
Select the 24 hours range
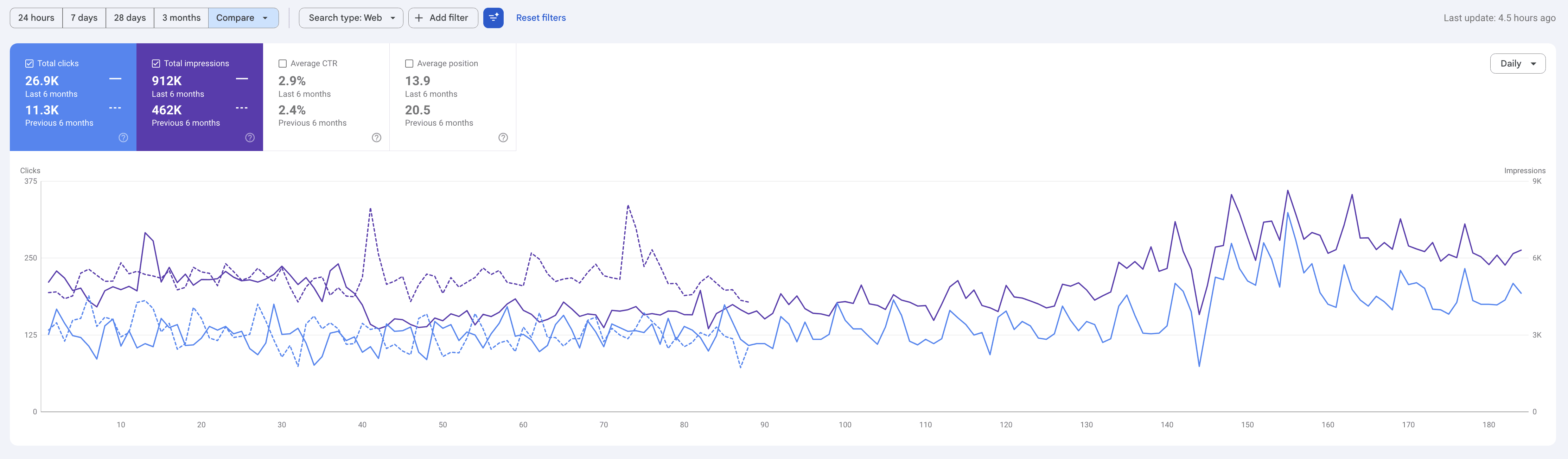(36, 18)
